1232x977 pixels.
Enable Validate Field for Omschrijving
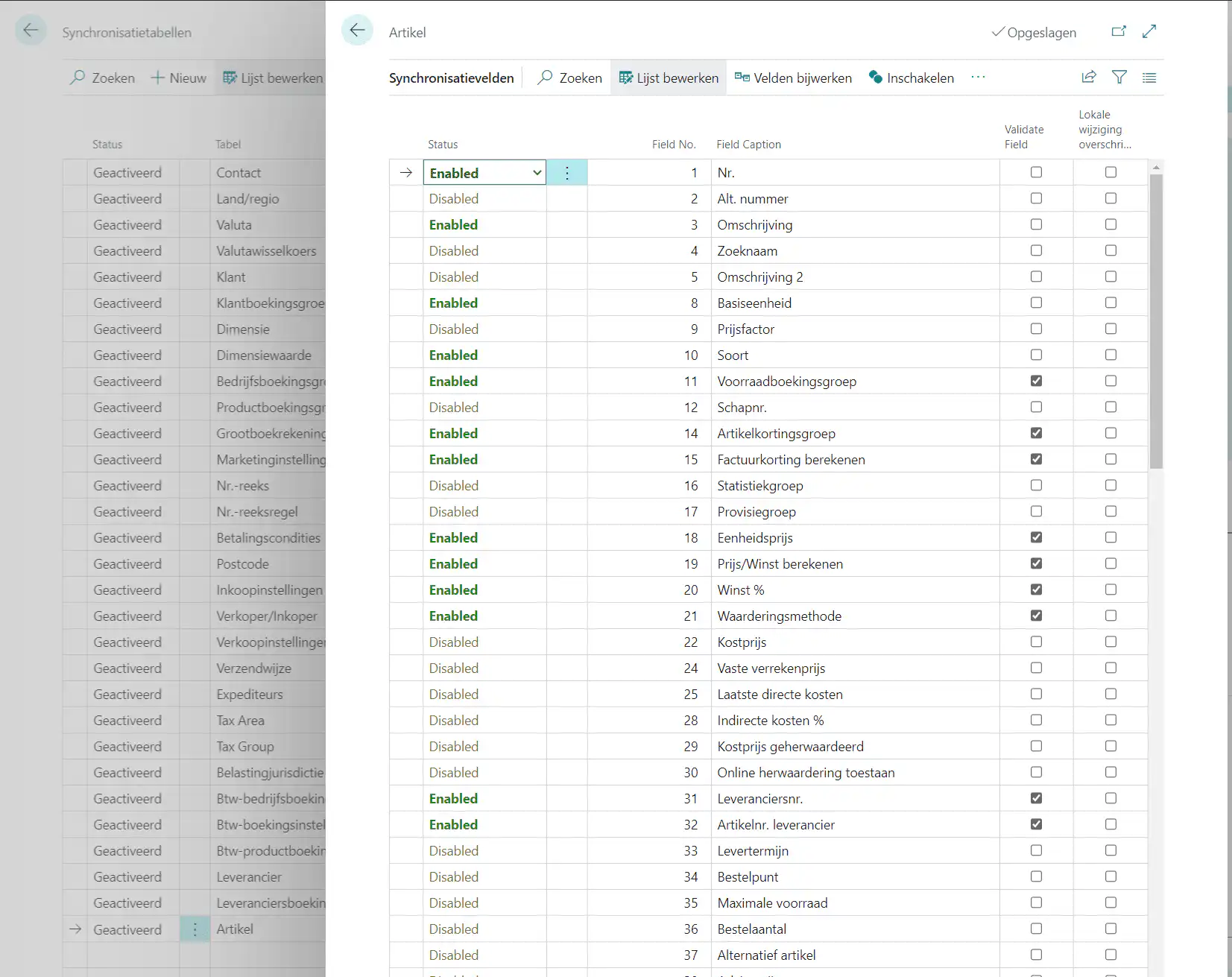point(1036,224)
